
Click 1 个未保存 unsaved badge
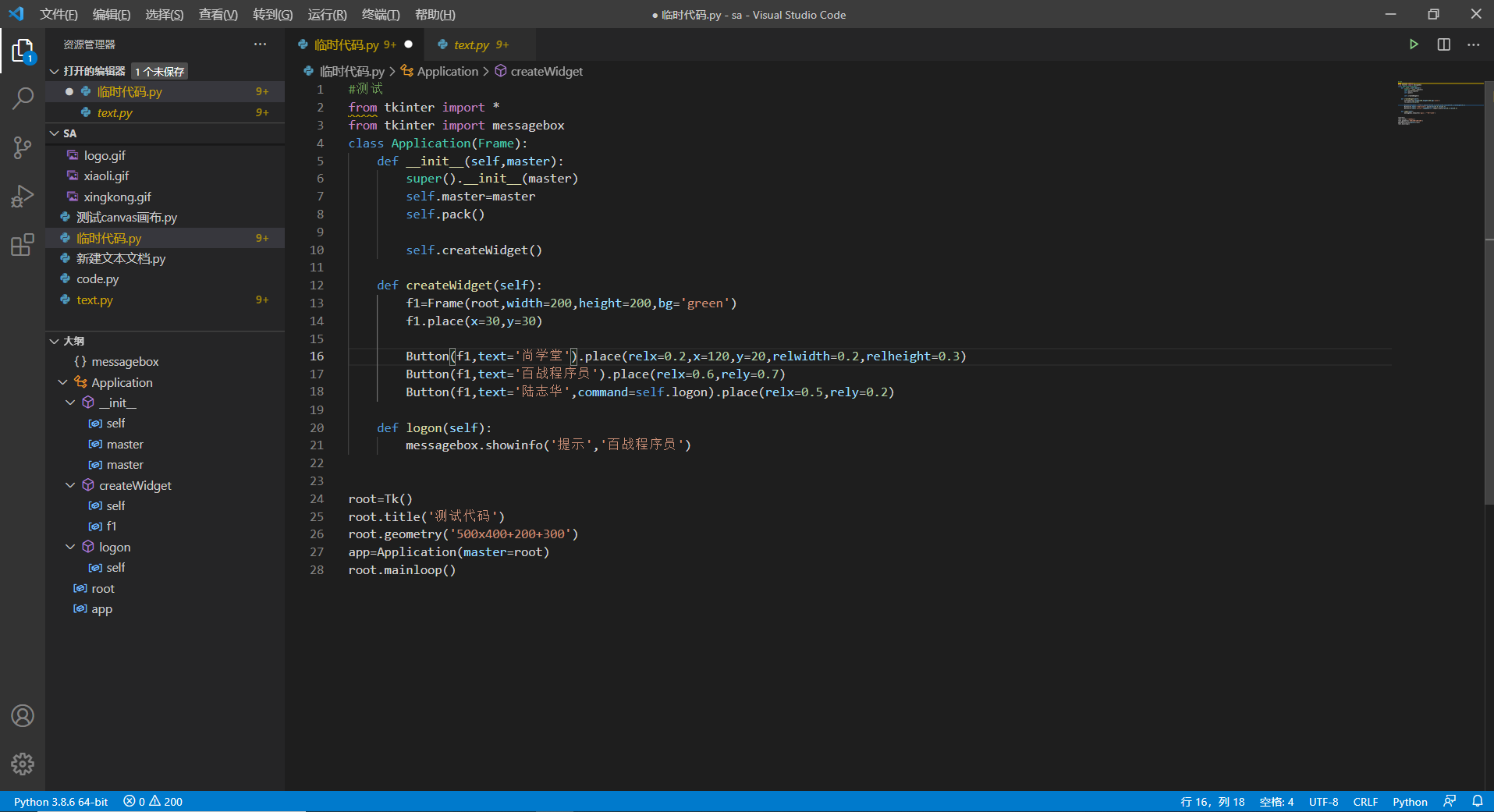160,71
